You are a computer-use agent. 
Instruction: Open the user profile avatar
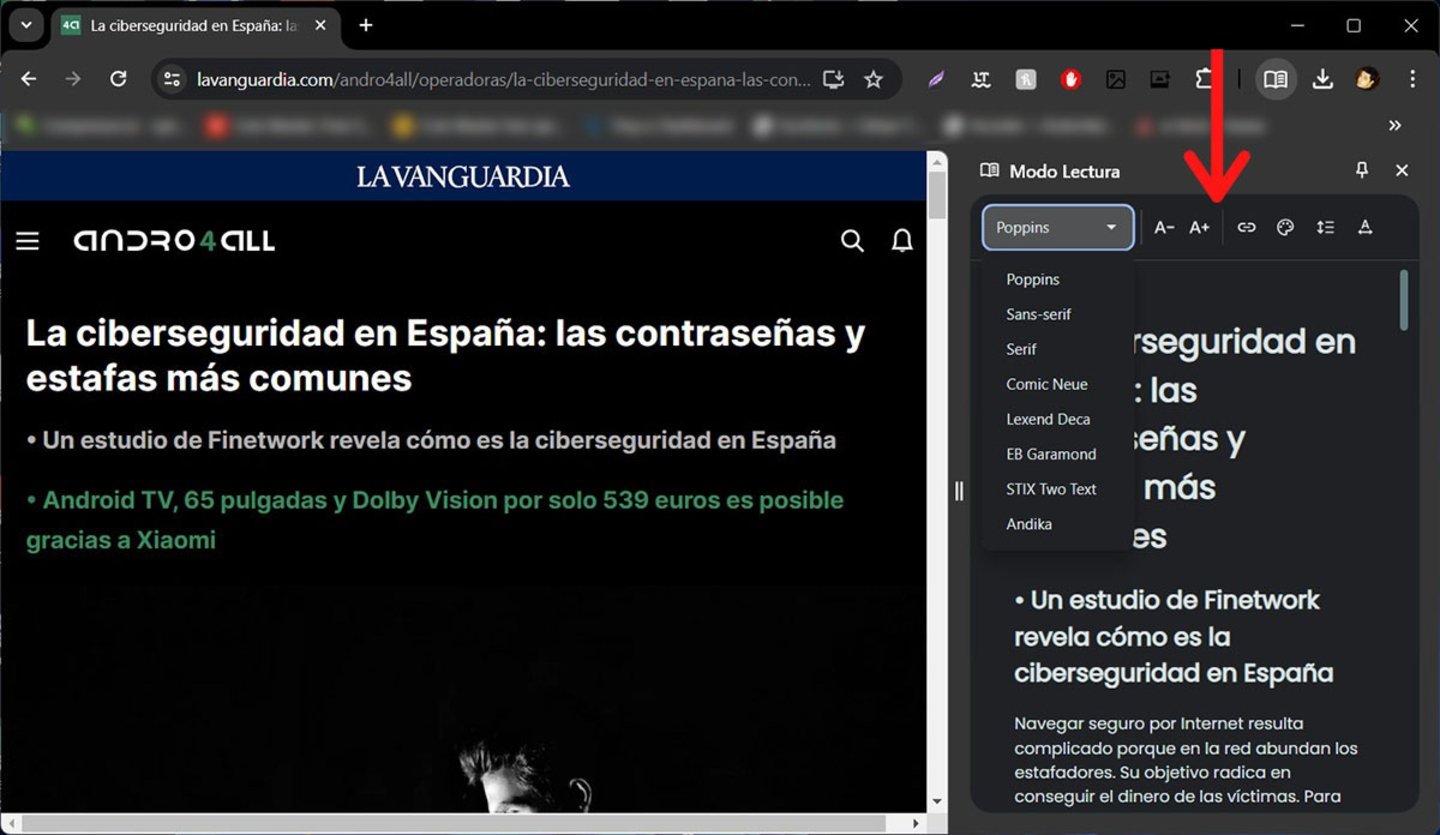point(1367,79)
